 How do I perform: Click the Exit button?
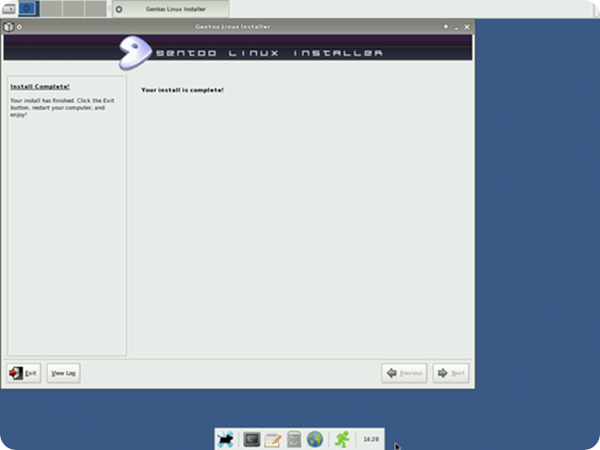(x=23, y=373)
